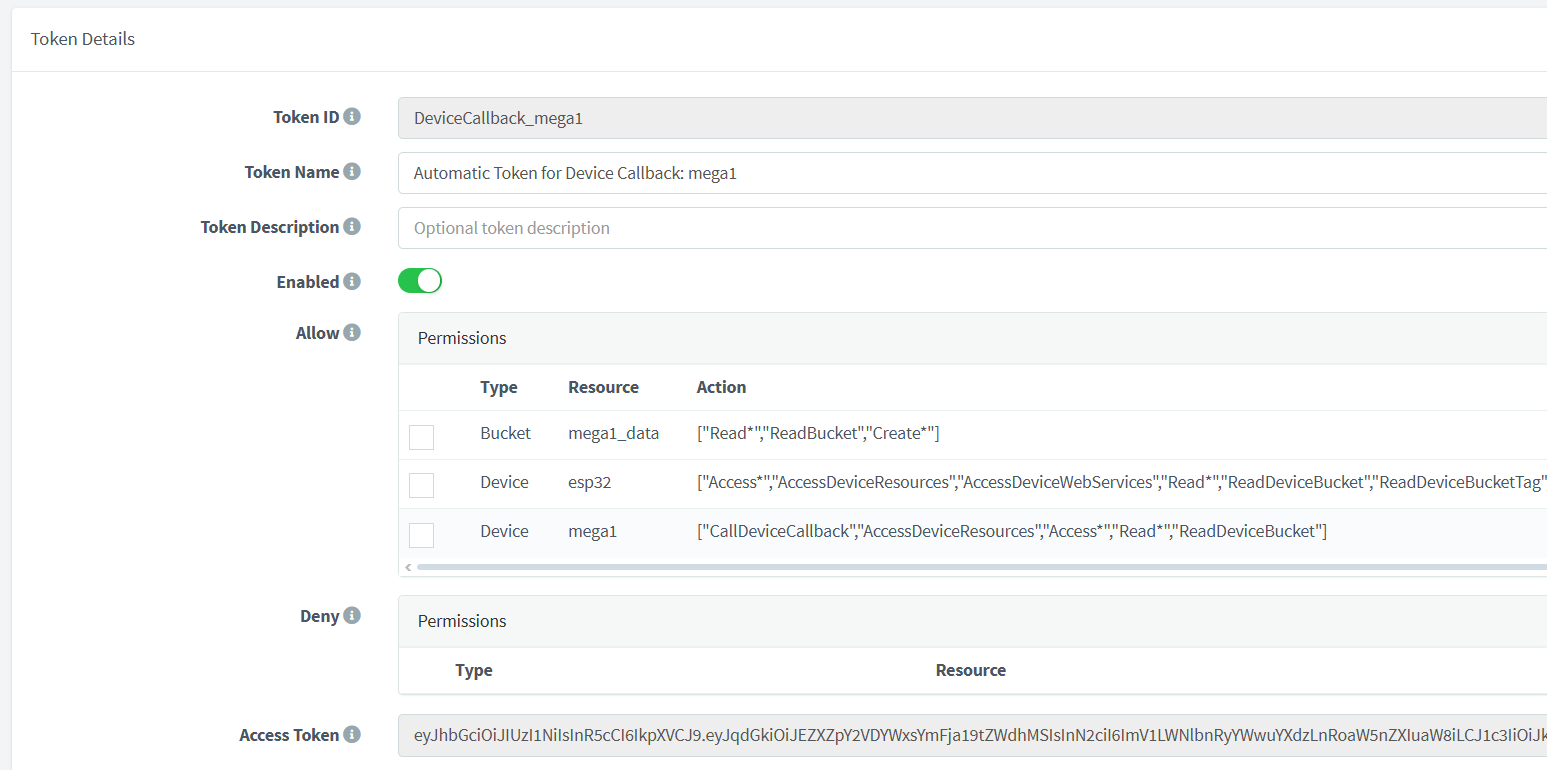Click the Access Token value field
1547x770 pixels.
[970, 736]
